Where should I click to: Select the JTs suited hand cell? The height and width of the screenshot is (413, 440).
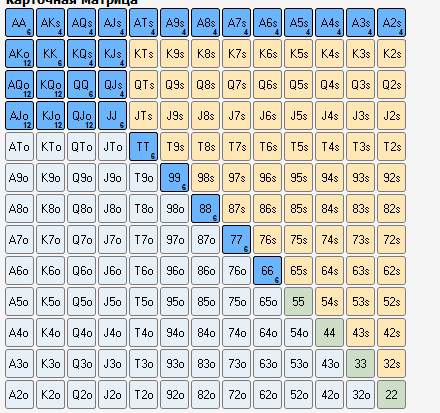tap(143, 116)
